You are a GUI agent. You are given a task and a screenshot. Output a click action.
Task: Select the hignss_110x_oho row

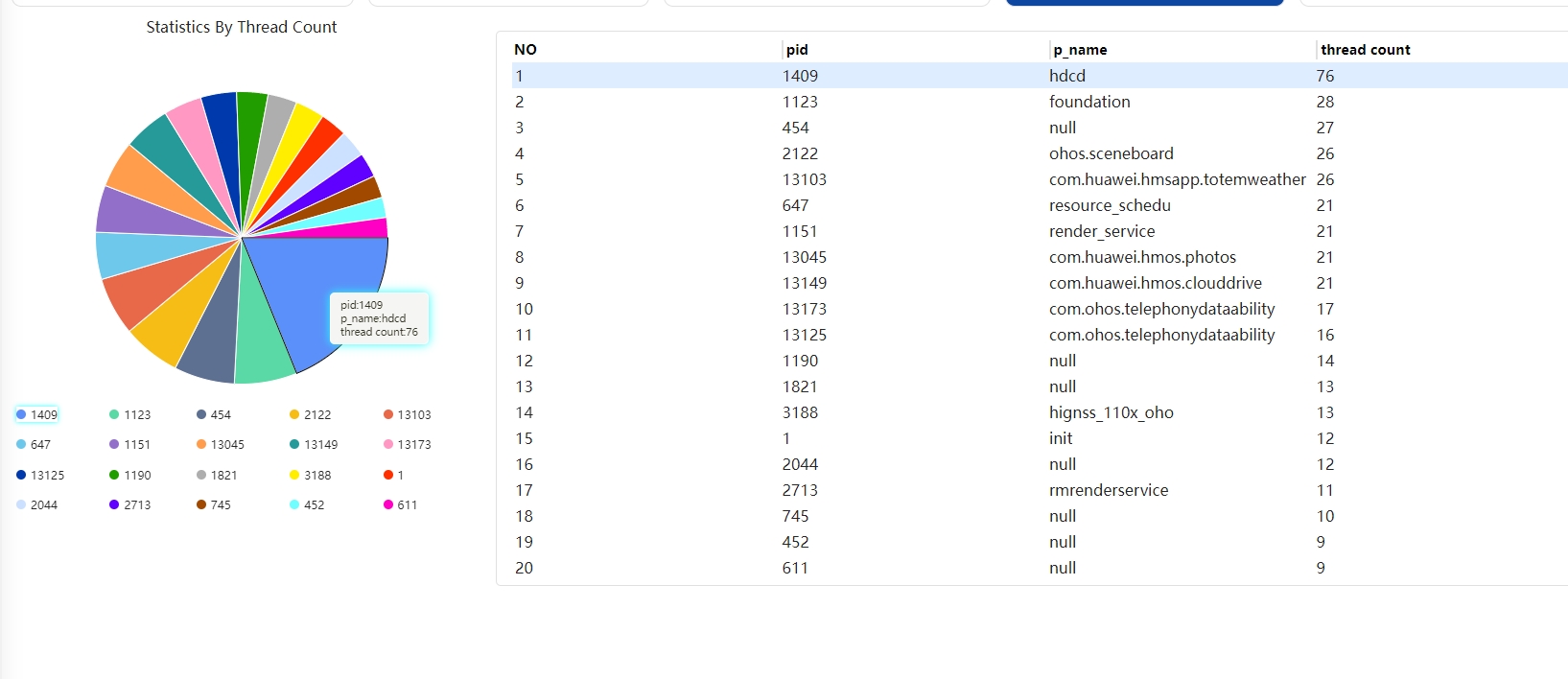click(1040, 412)
